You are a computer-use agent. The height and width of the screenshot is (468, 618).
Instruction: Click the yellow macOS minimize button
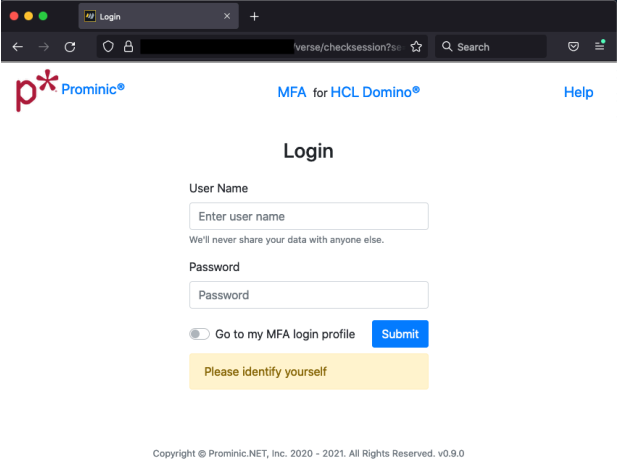[x=28, y=16]
